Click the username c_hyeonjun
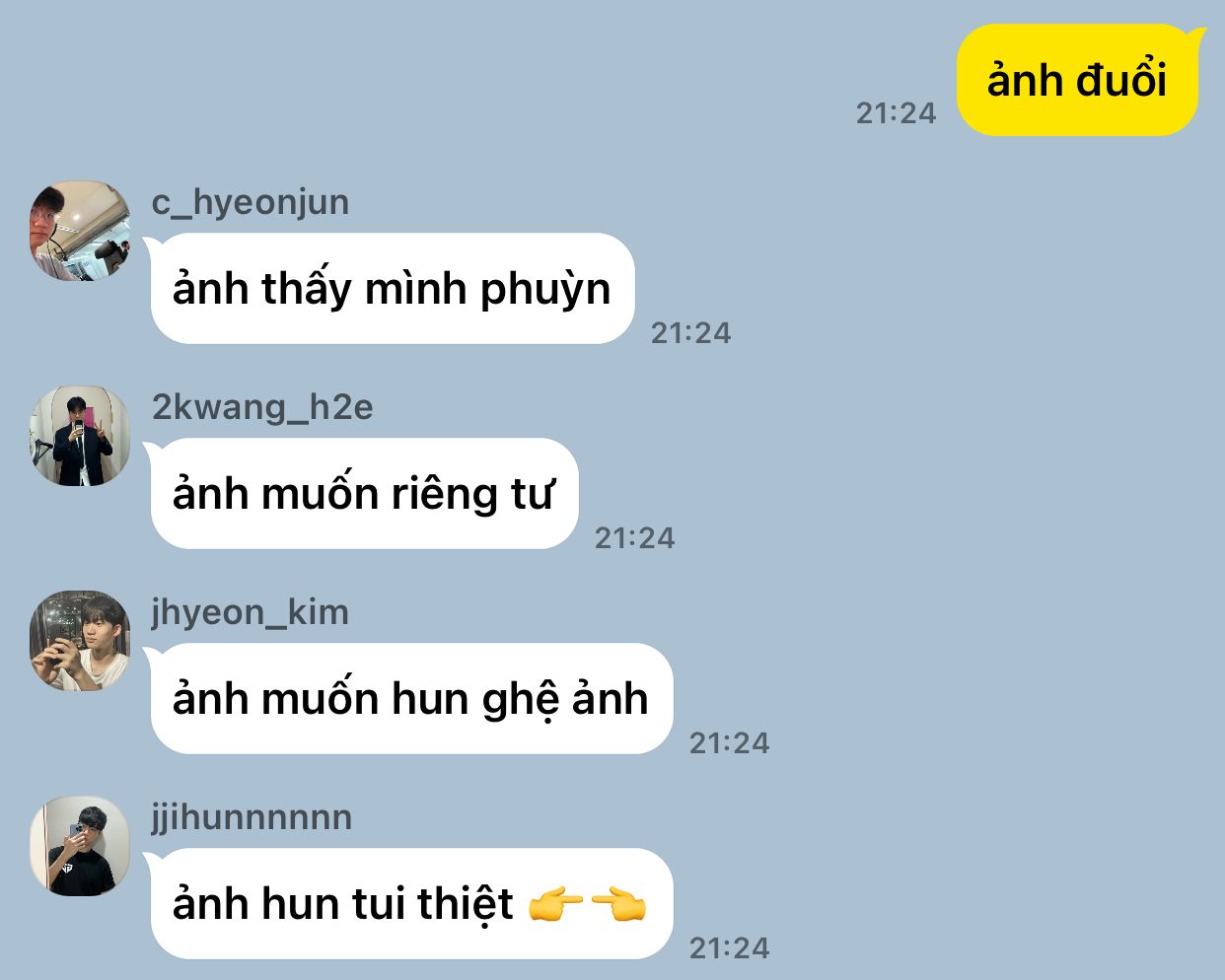 coord(251,202)
